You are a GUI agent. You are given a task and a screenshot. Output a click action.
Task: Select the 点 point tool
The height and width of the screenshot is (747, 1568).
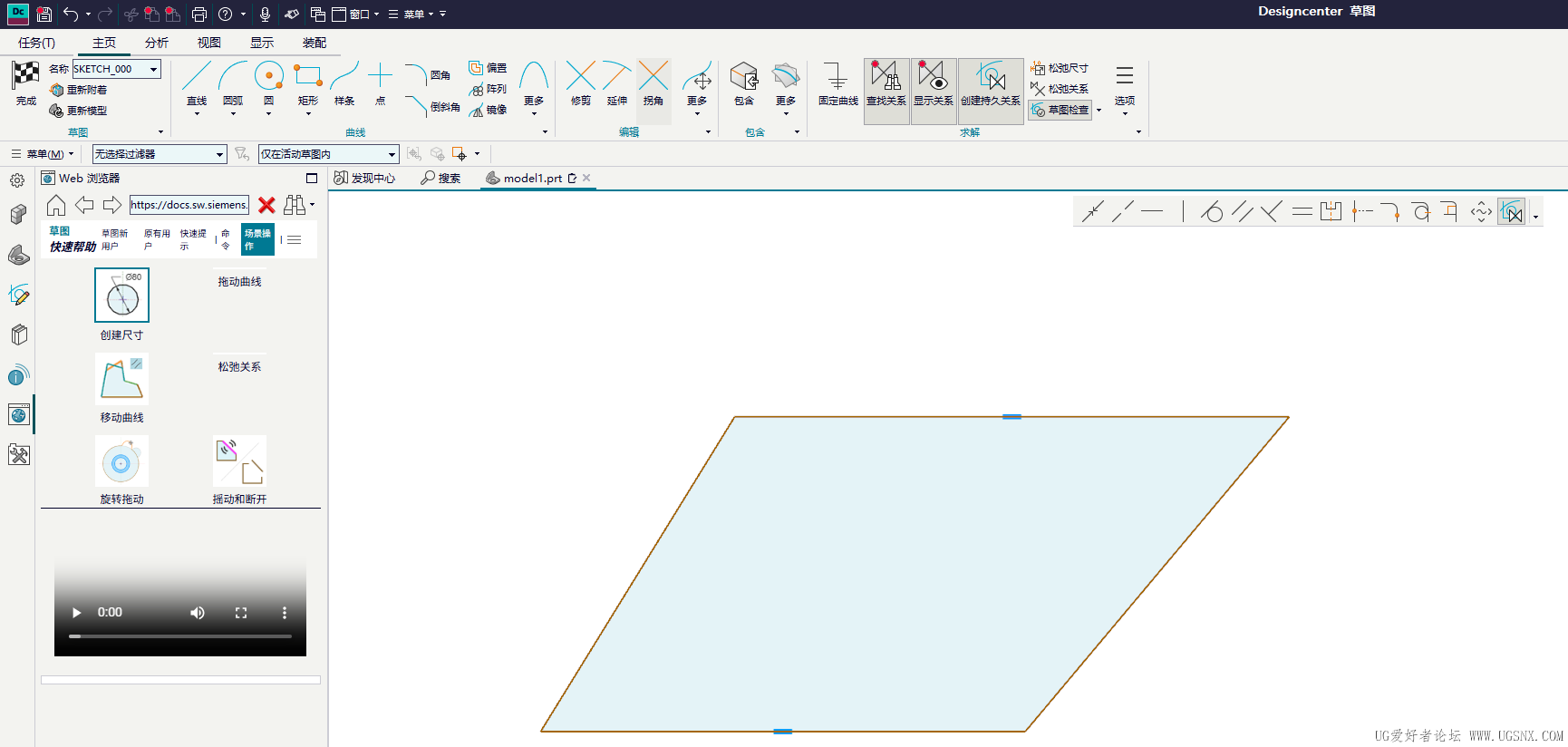click(x=381, y=83)
